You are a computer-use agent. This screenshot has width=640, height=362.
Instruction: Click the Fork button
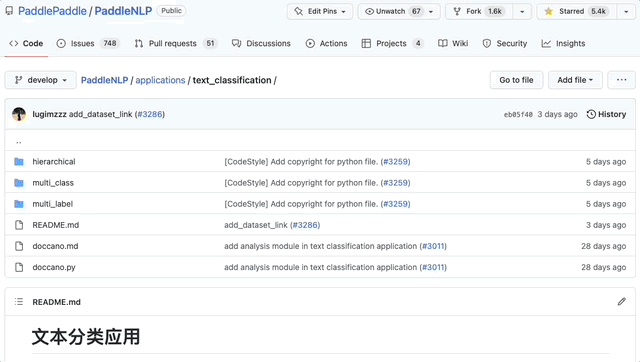click(479, 11)
